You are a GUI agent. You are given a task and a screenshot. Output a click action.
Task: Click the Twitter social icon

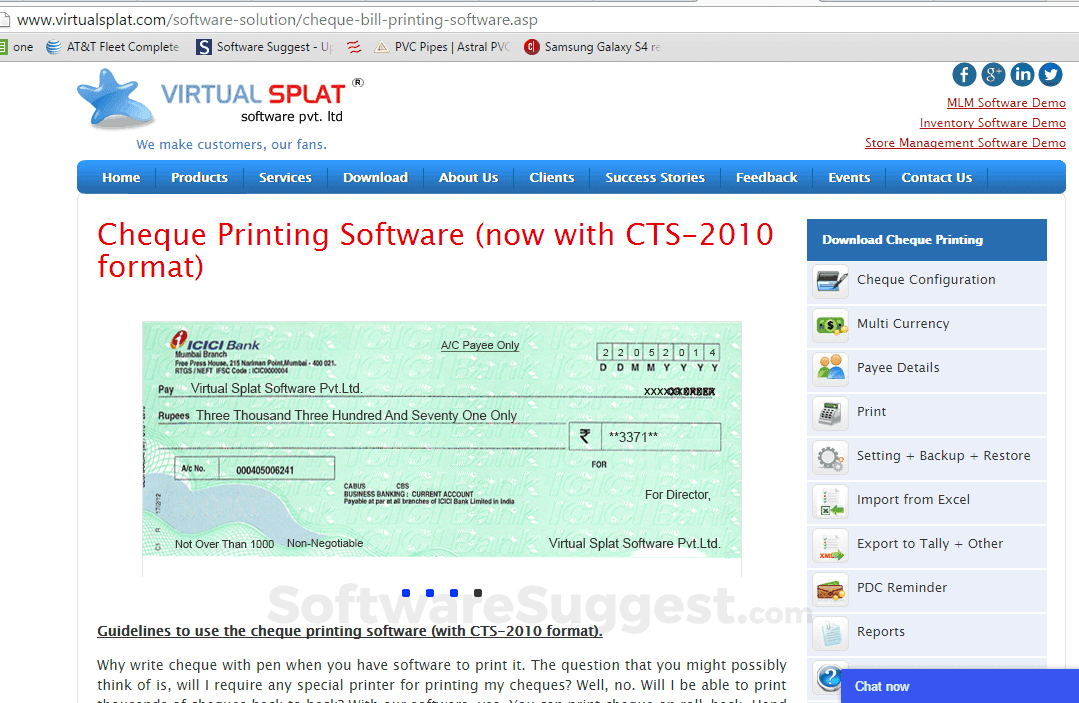tap(1050, 74)
